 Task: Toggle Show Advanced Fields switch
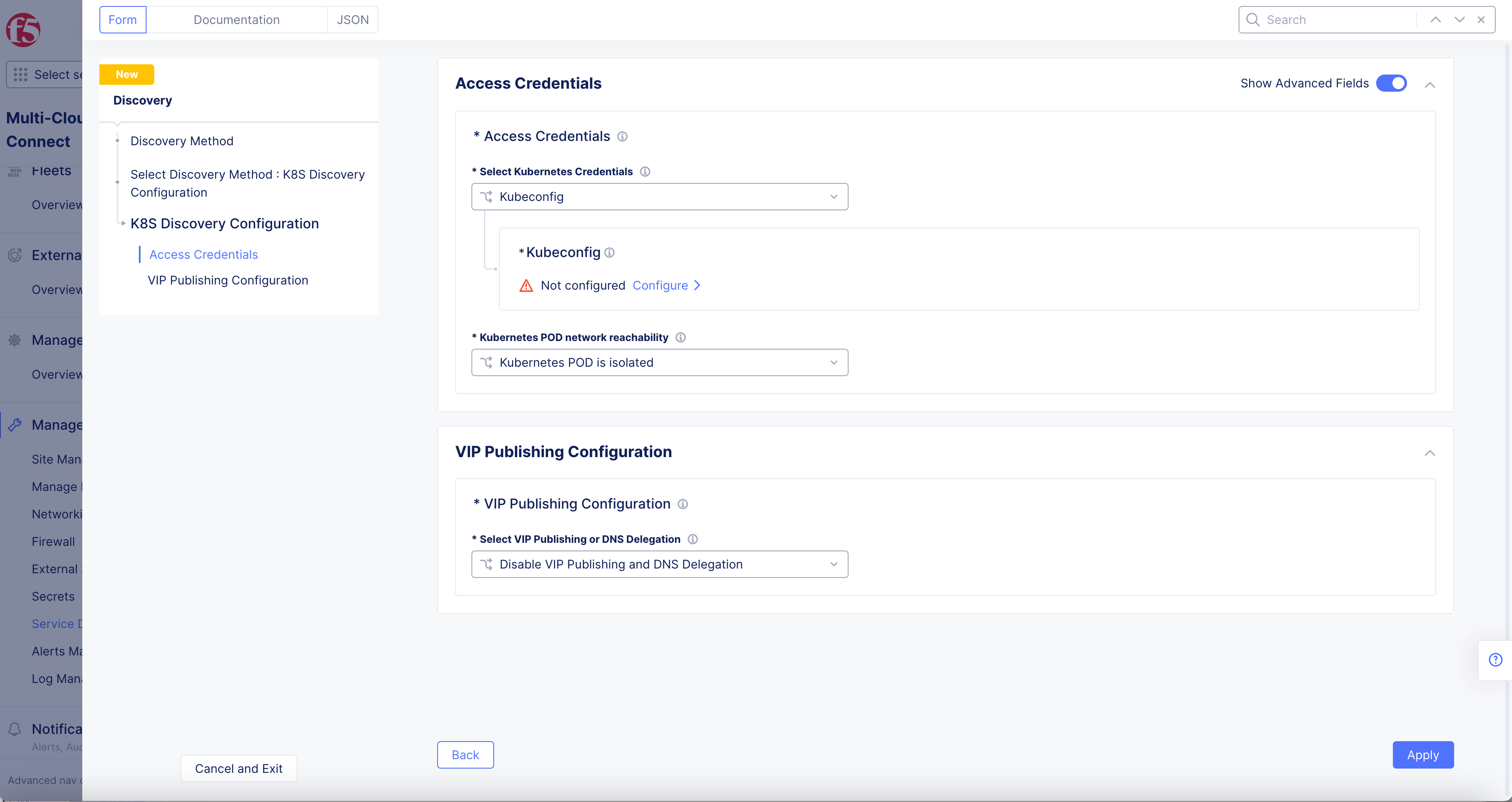point(1391,83)
